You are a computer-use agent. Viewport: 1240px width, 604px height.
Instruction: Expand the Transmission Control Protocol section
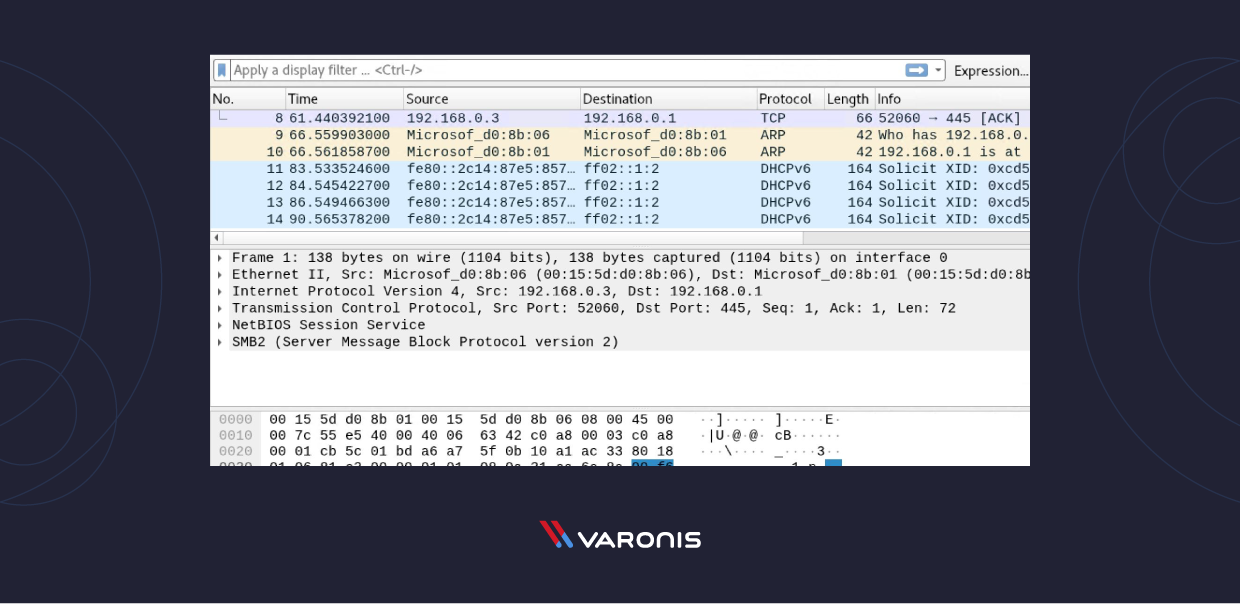click(219, 308)
